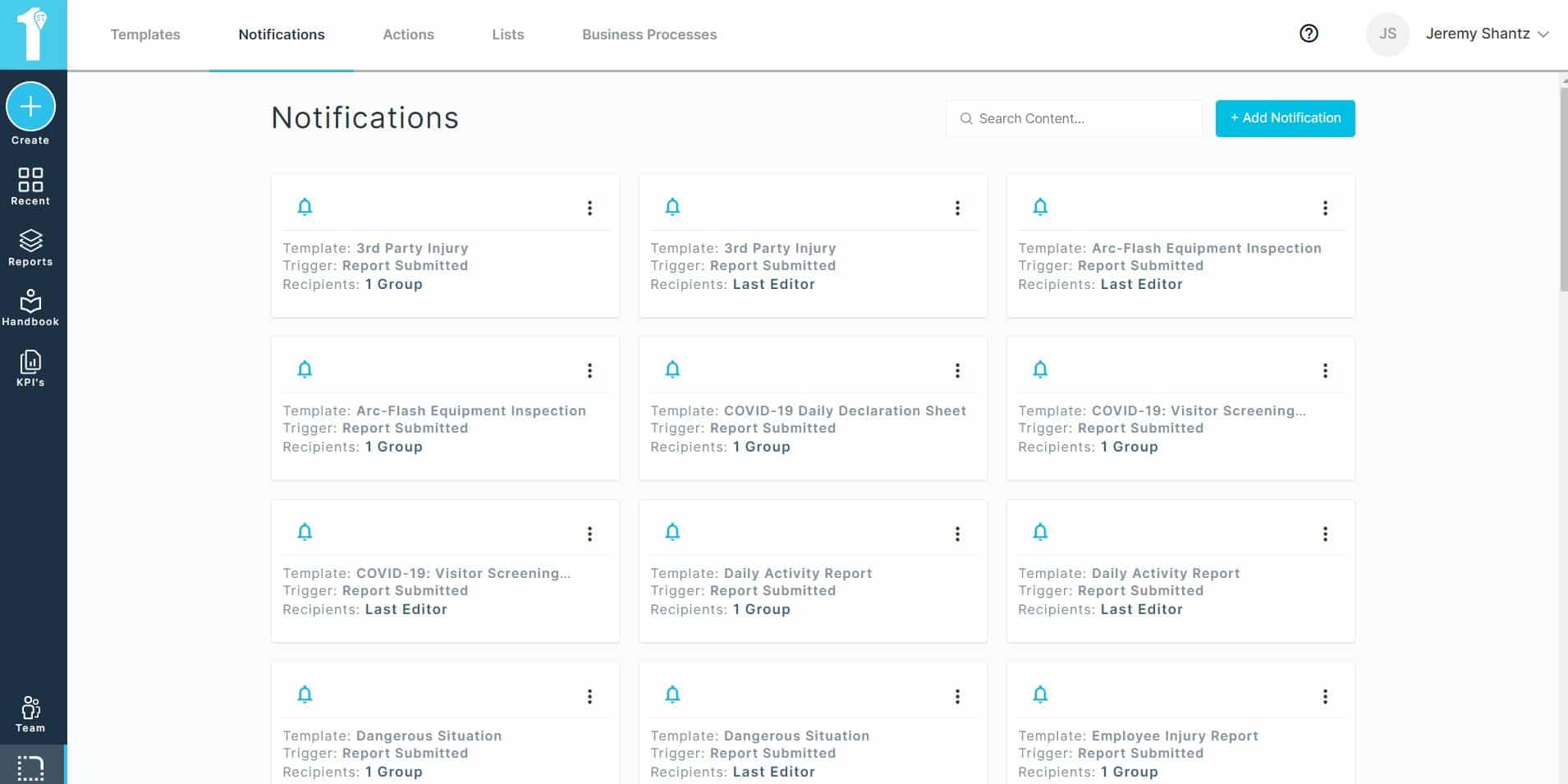Click the Add Notification button
The height and width of the screenshot is (784, 1568).
[x=1285, y=118]
